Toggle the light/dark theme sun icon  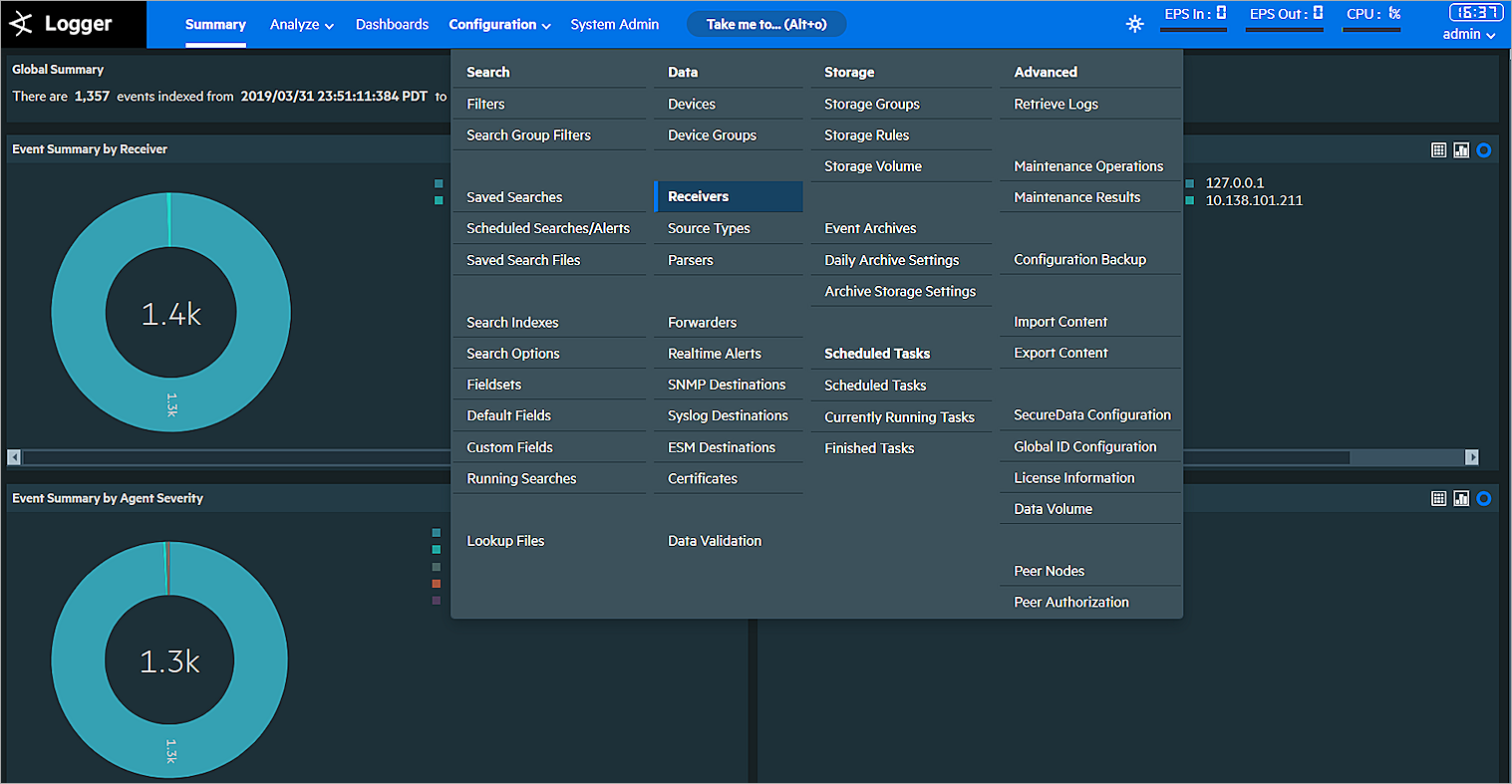[x=1134, y=24]
